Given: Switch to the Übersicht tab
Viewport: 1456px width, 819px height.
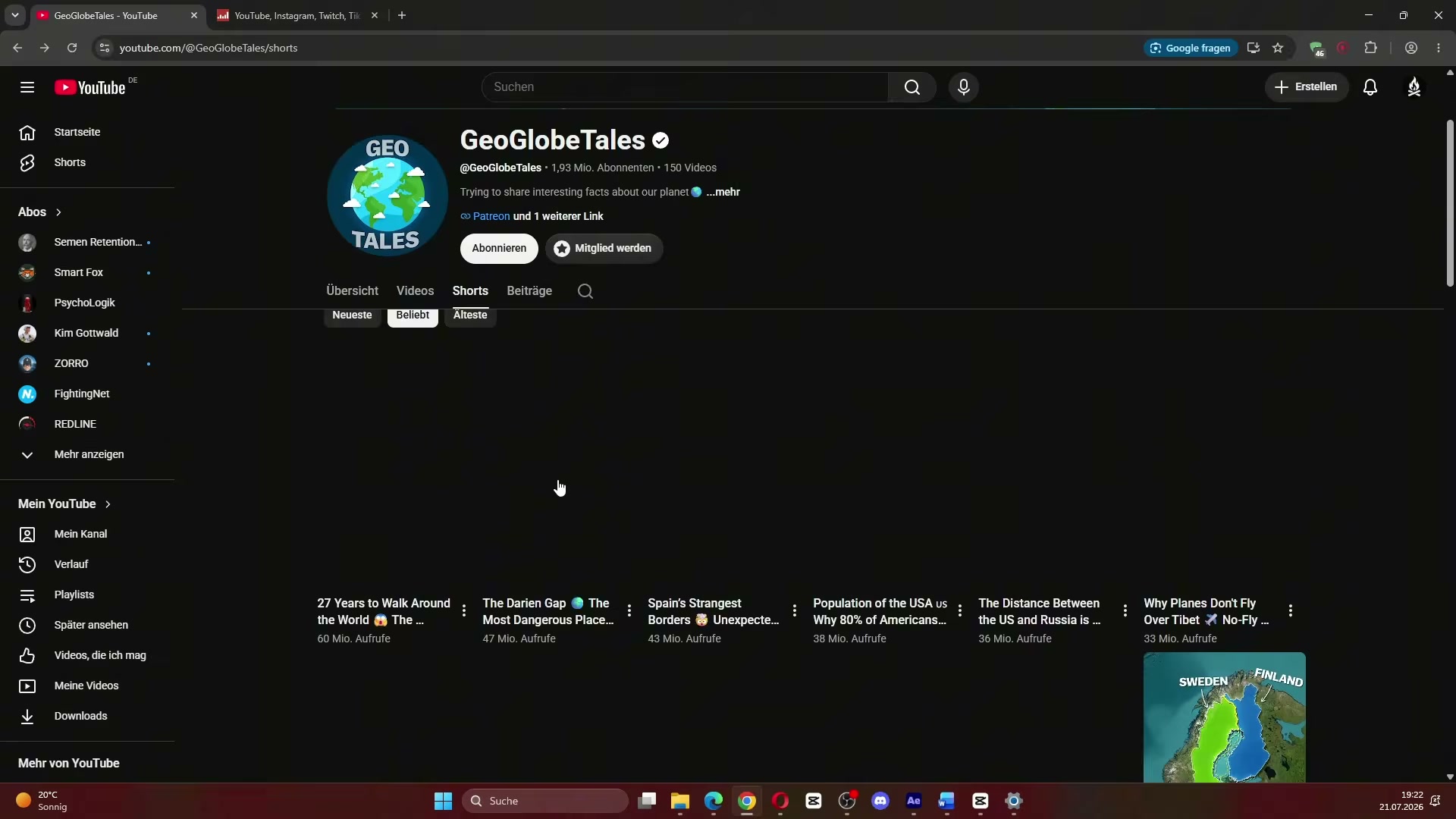Looking at the screenshot, I should pos(352,291).
